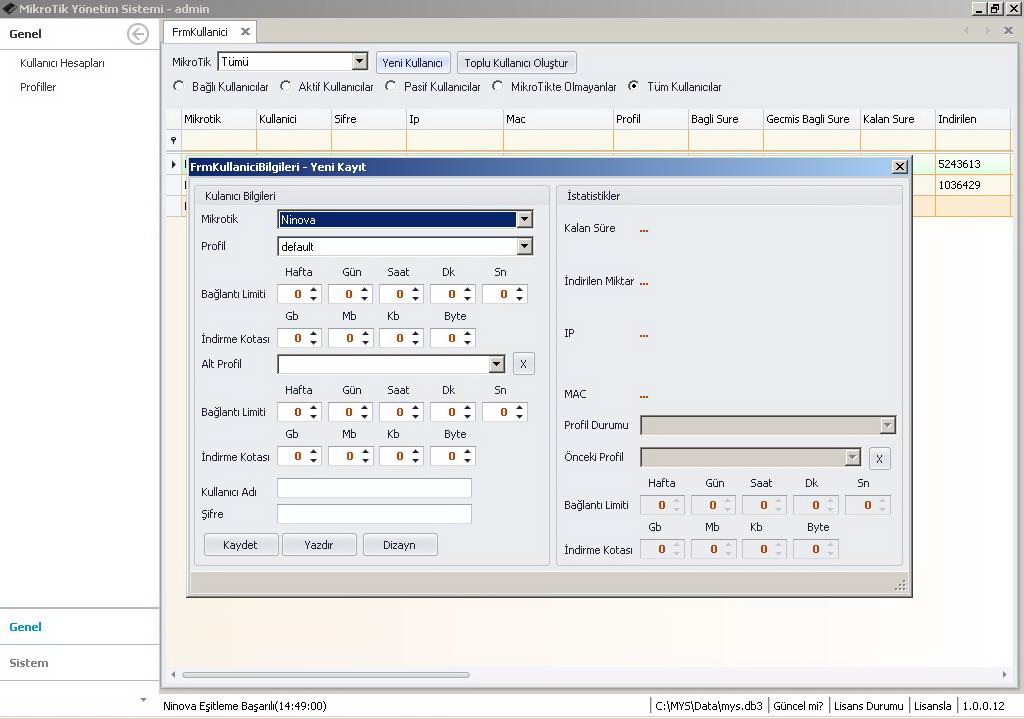Click the horizontal scrollbar thumb

(326, 675)
